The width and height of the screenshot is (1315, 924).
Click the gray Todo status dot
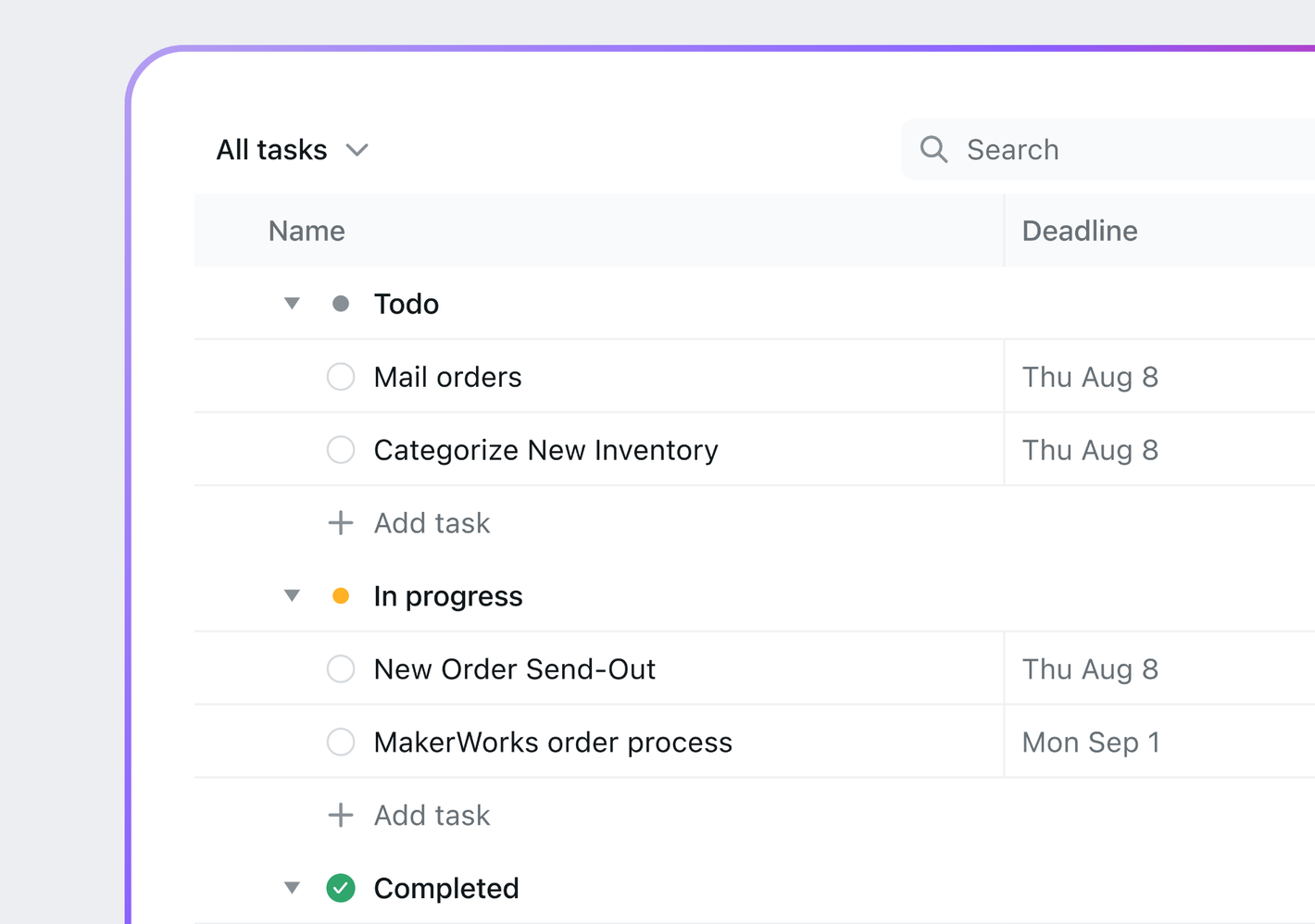click(x=341, y=304)
